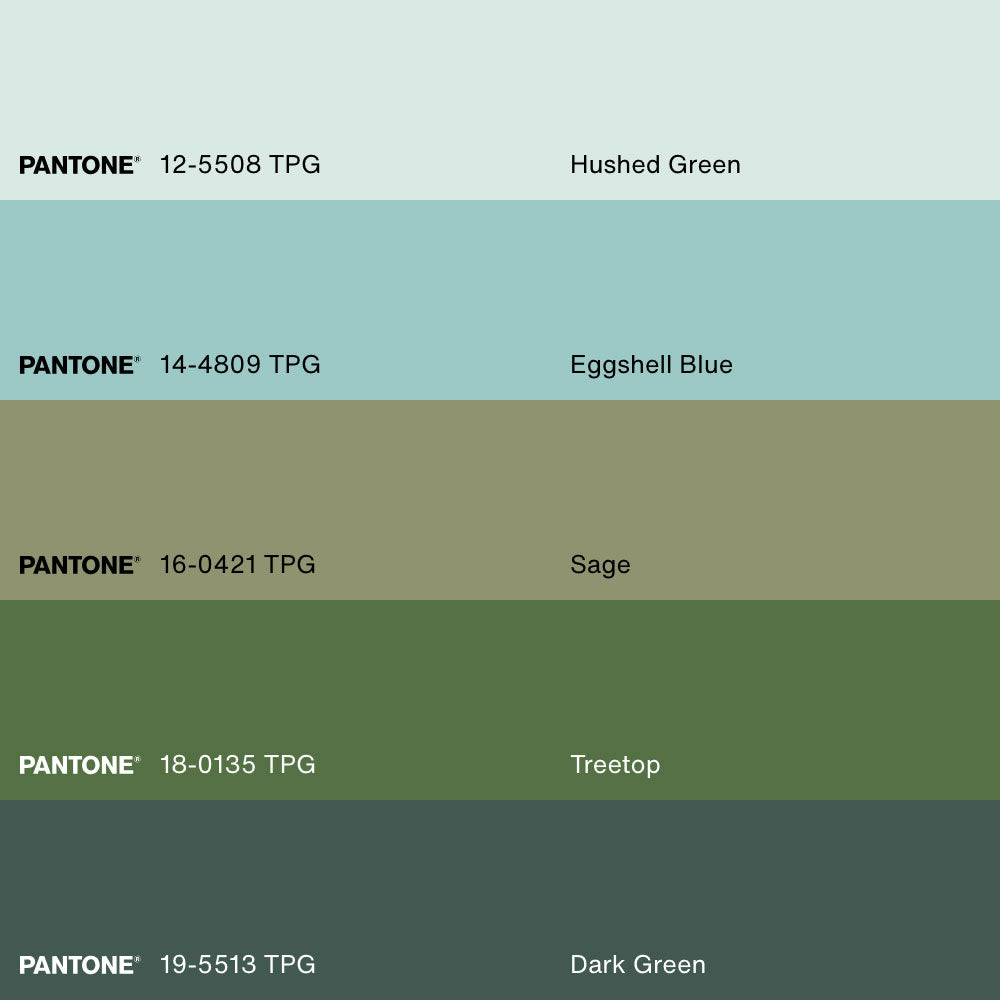1000x1000 pixels.
Task: Click the Hushed Green color swatch
Action: click(500, 80)
